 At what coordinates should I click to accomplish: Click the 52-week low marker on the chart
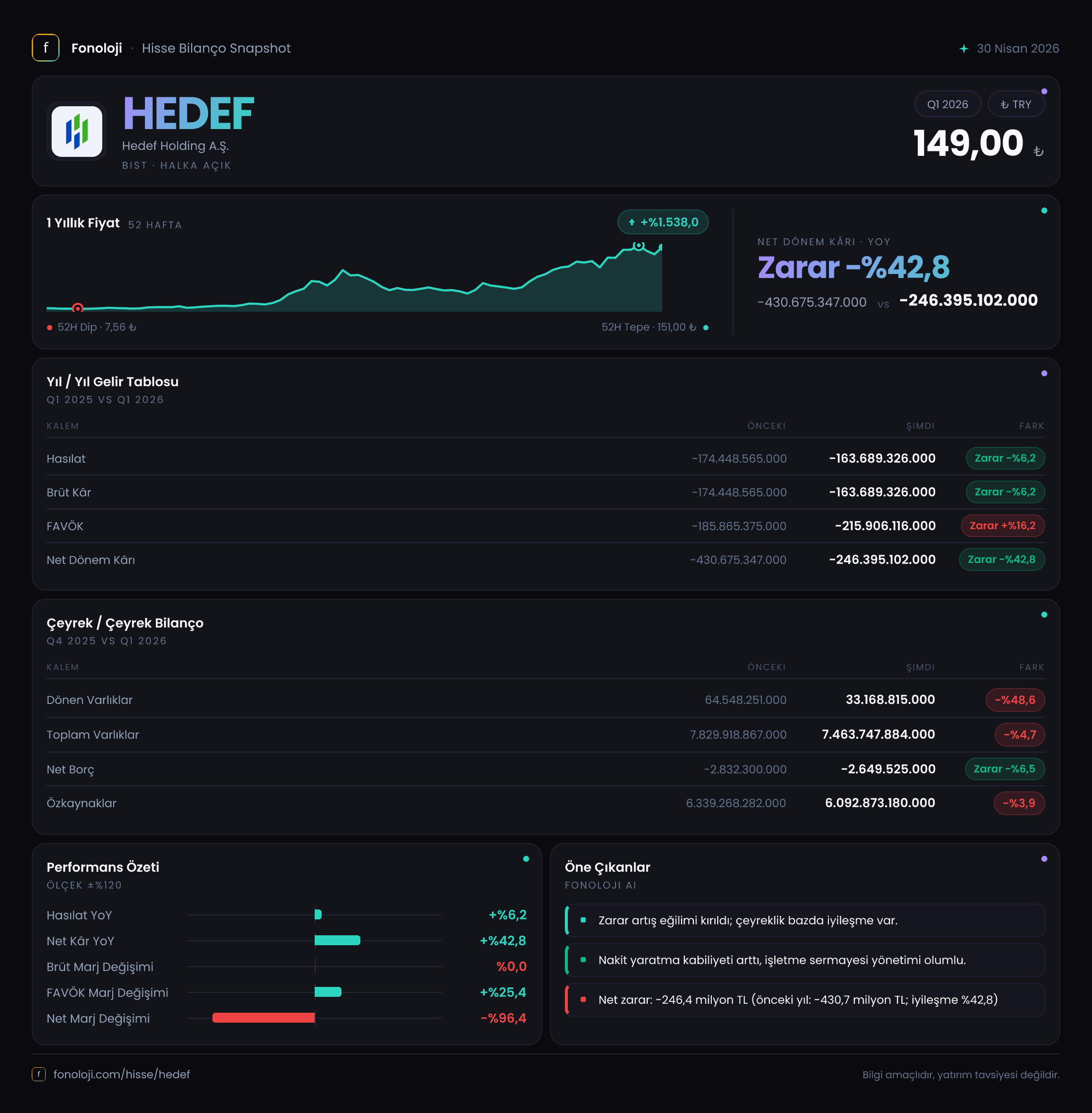tap(78, 308)
